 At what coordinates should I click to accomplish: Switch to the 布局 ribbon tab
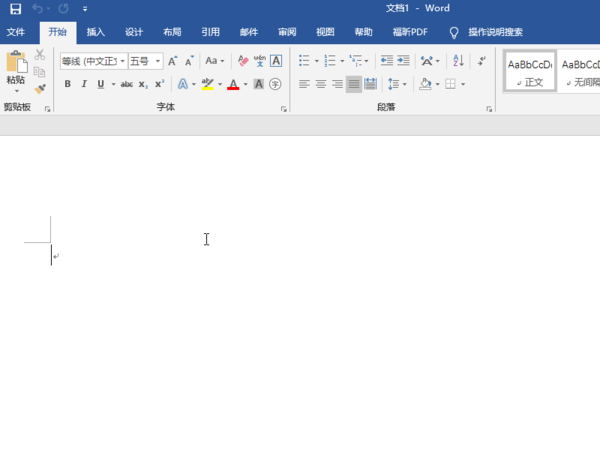pos(172,32)
